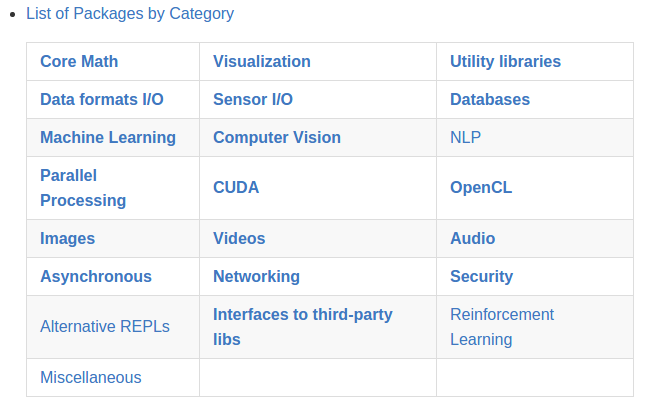Go to the Images packages link

coord(68,239)
